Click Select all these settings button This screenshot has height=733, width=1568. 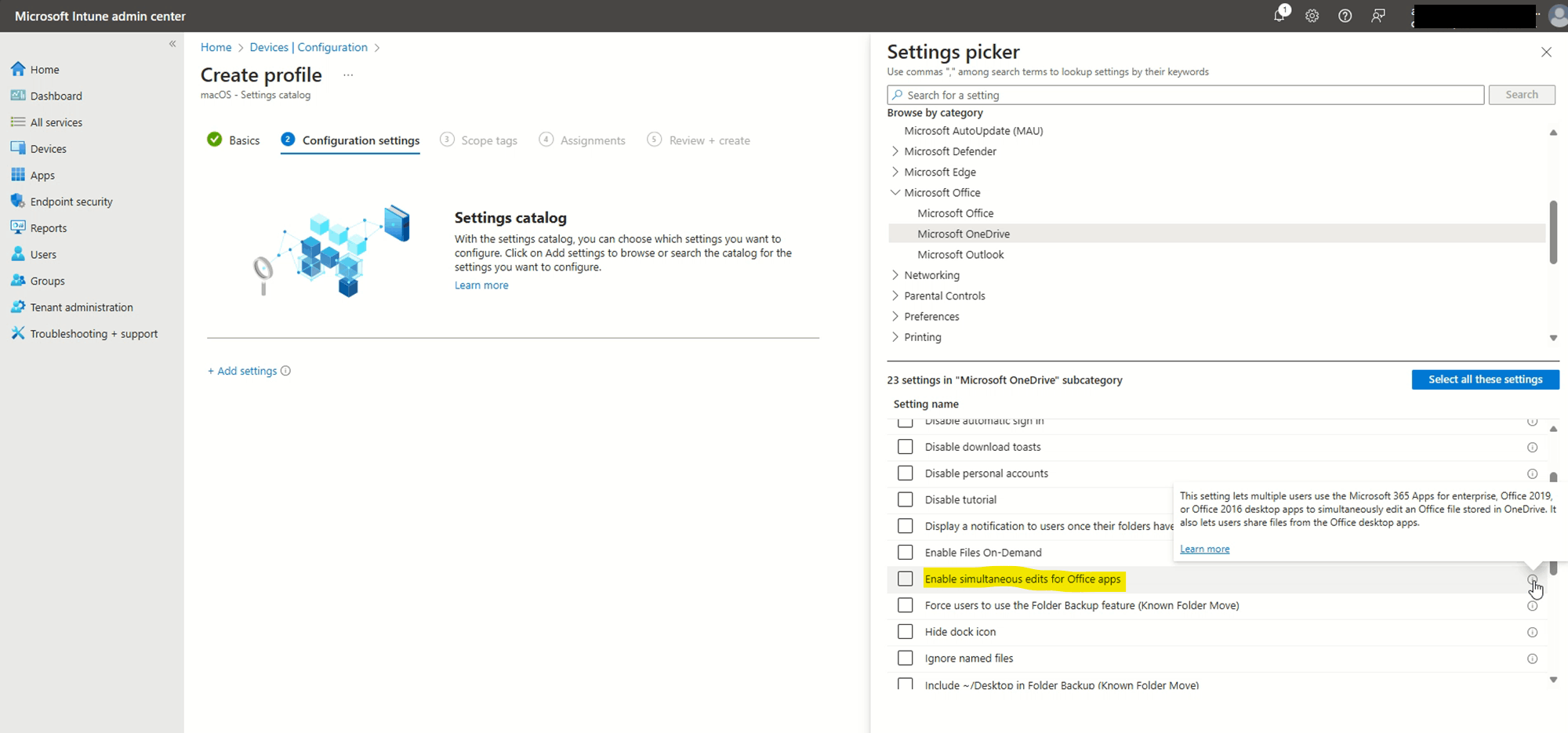pyautogui.click(x=1486, y=379)
